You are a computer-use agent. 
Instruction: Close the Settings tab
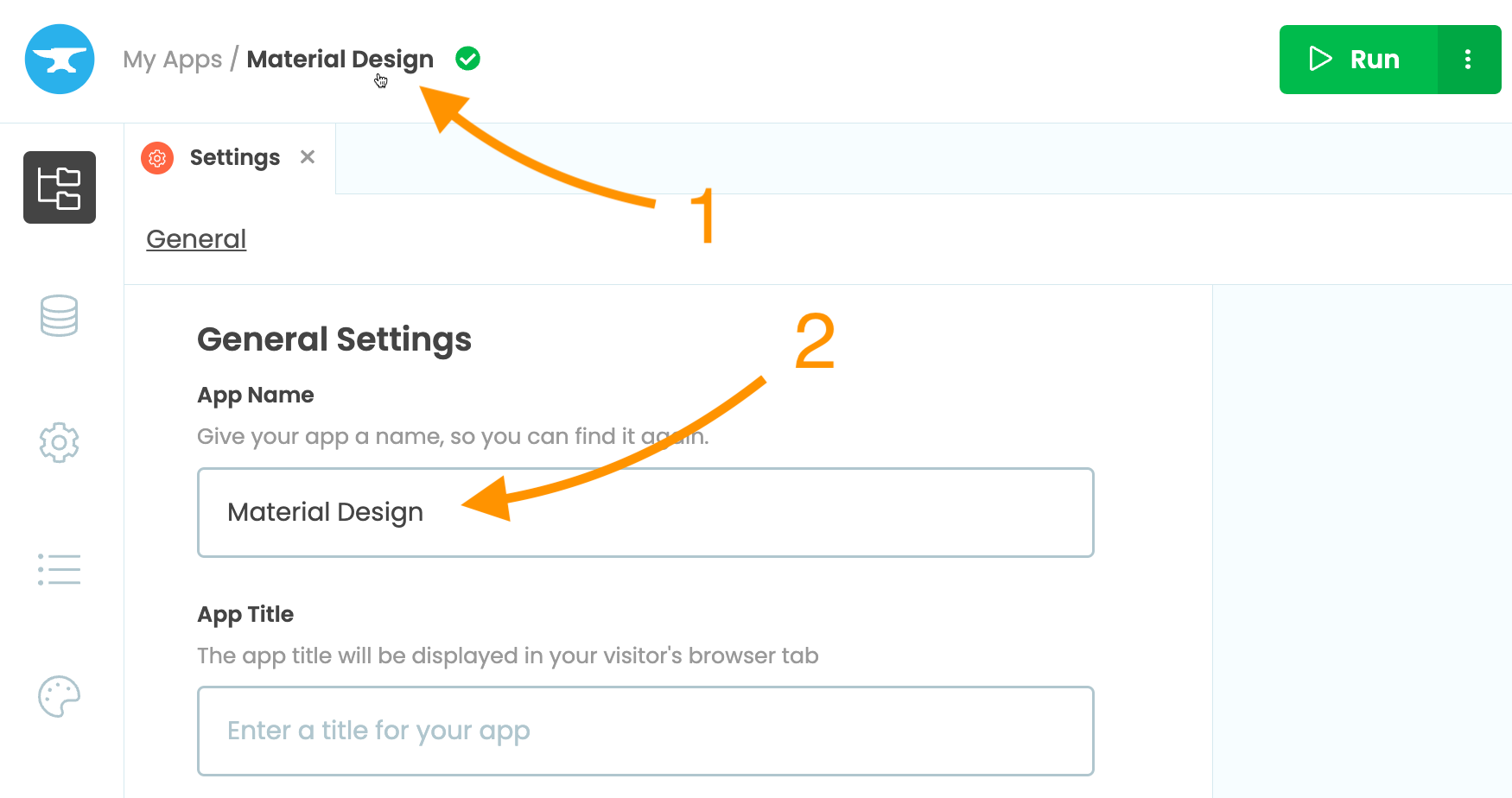tap(308, 157)
